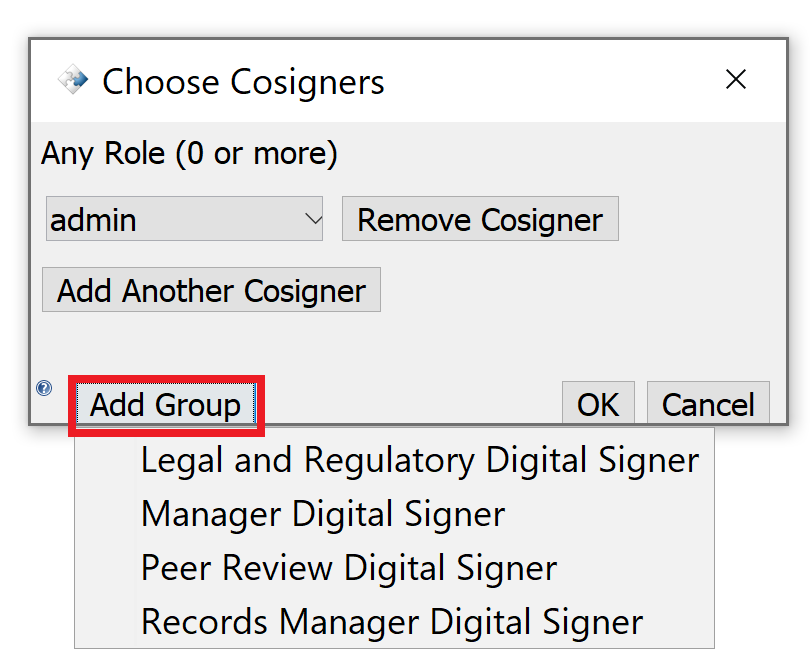Choose Manager Digital Signer group
Screen dimensions: 812x668
323,514
